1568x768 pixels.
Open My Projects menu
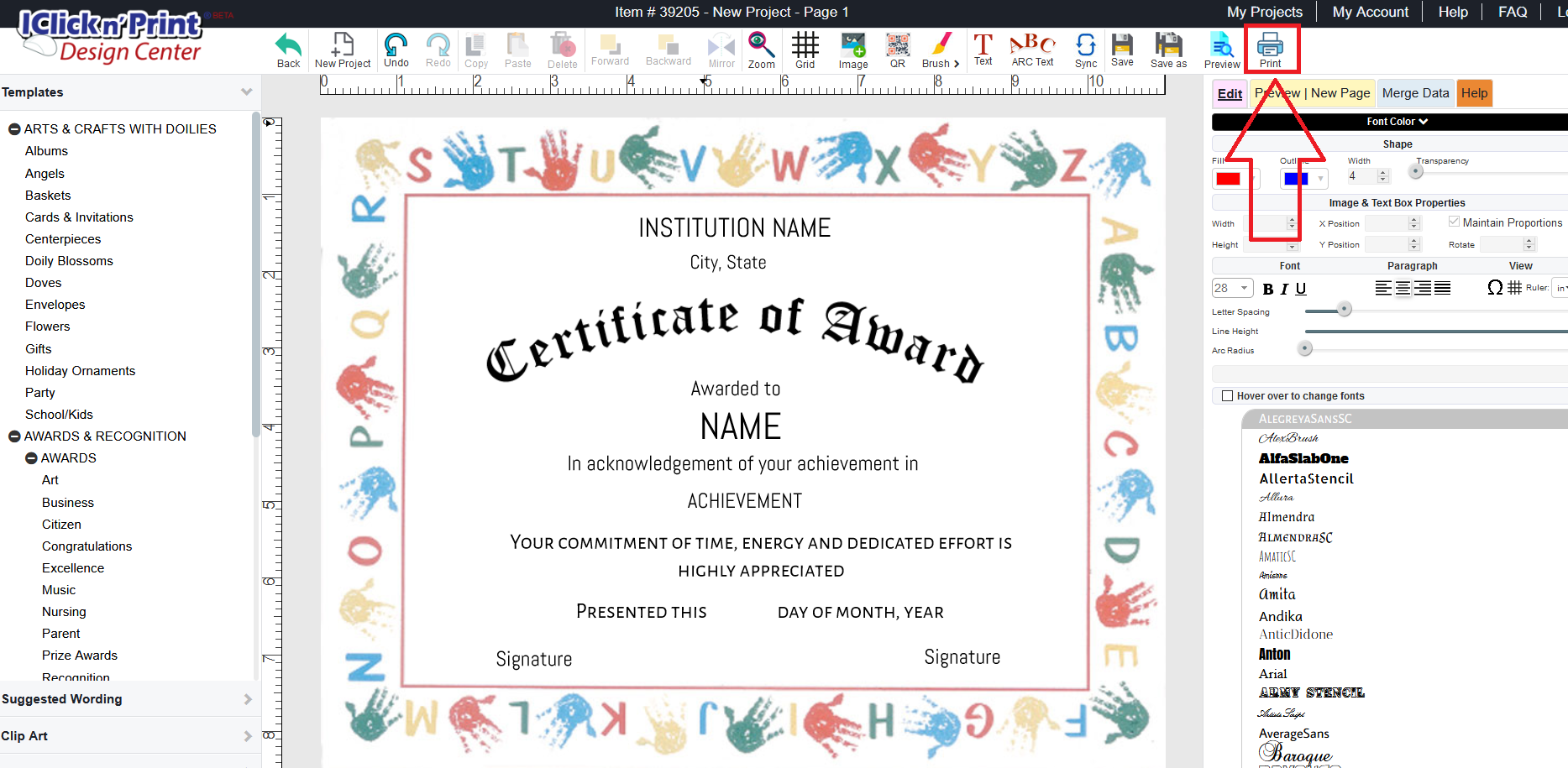(1264, 12)
